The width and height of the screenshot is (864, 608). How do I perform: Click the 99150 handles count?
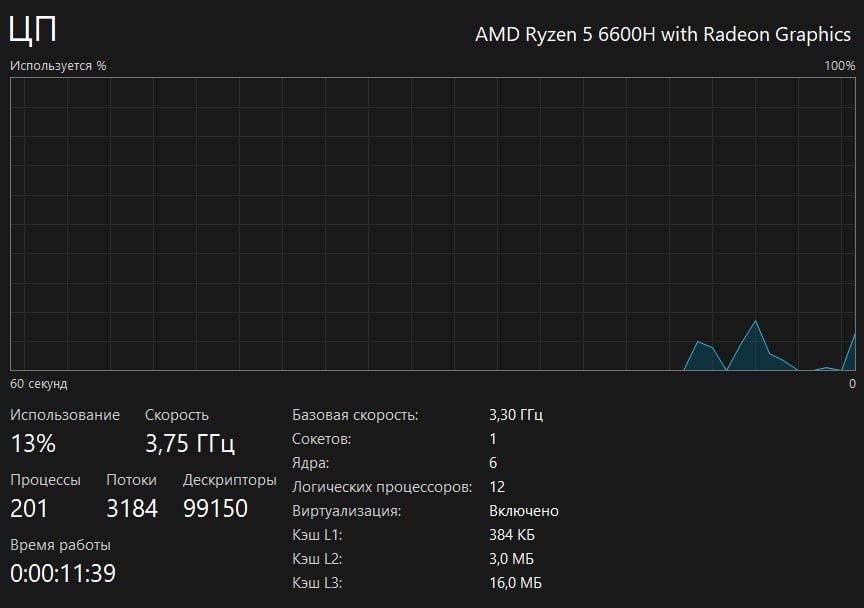click(x=215, y=508)
